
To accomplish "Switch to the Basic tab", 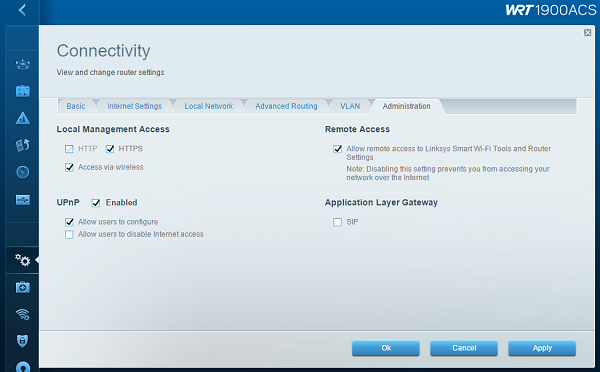I will [76, 106].
